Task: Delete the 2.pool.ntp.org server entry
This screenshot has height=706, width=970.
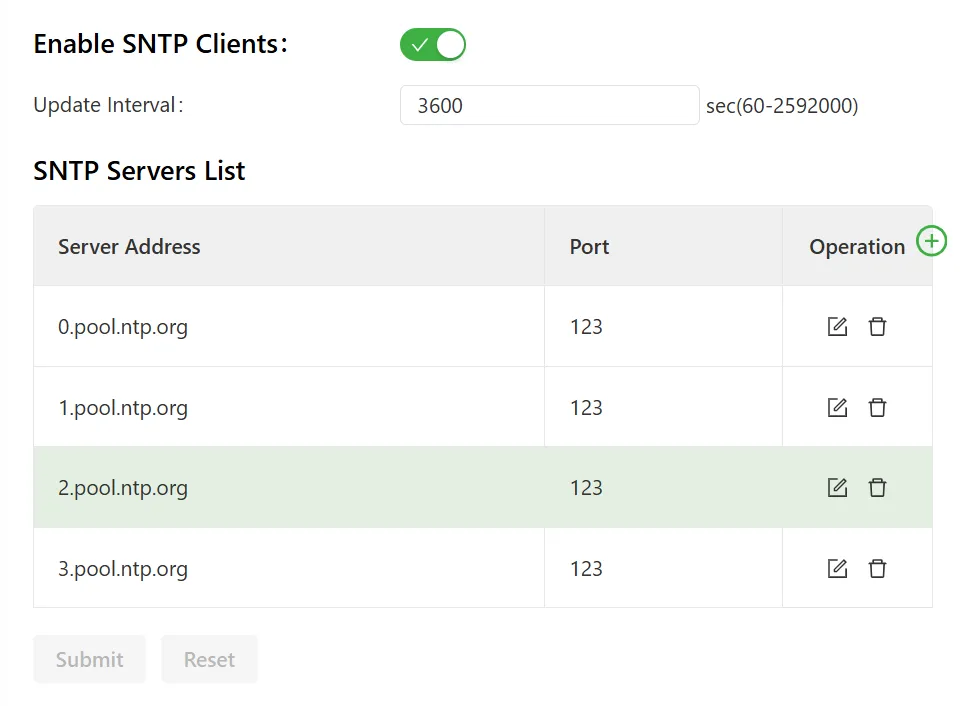Action: point(877,488)
